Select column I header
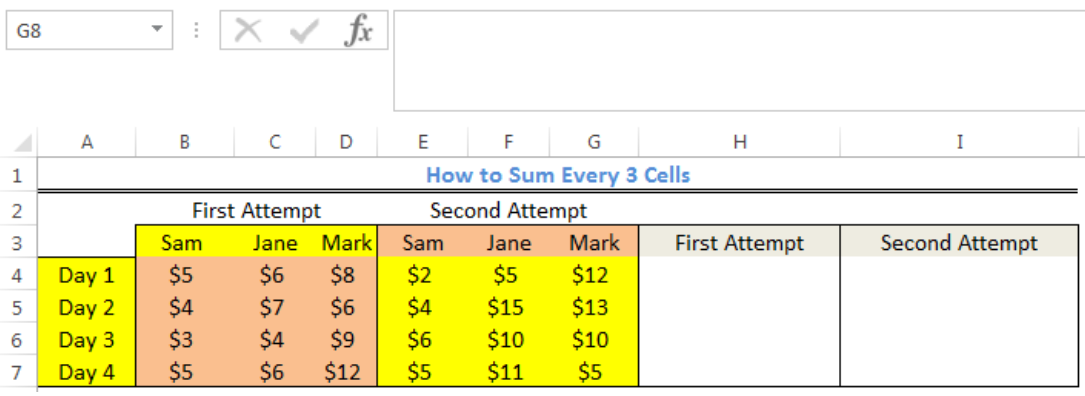Viewport: 1085px width, 396px height. coord(959,142)
